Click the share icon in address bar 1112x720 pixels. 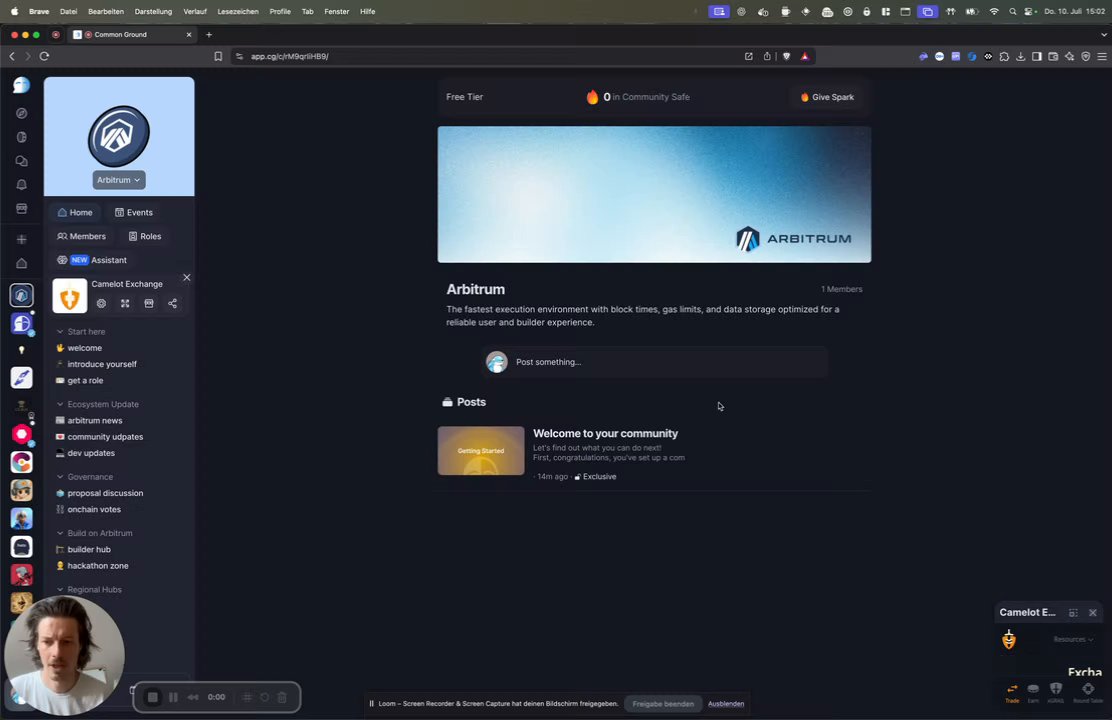pyautogui.click(x=767, y=56)
